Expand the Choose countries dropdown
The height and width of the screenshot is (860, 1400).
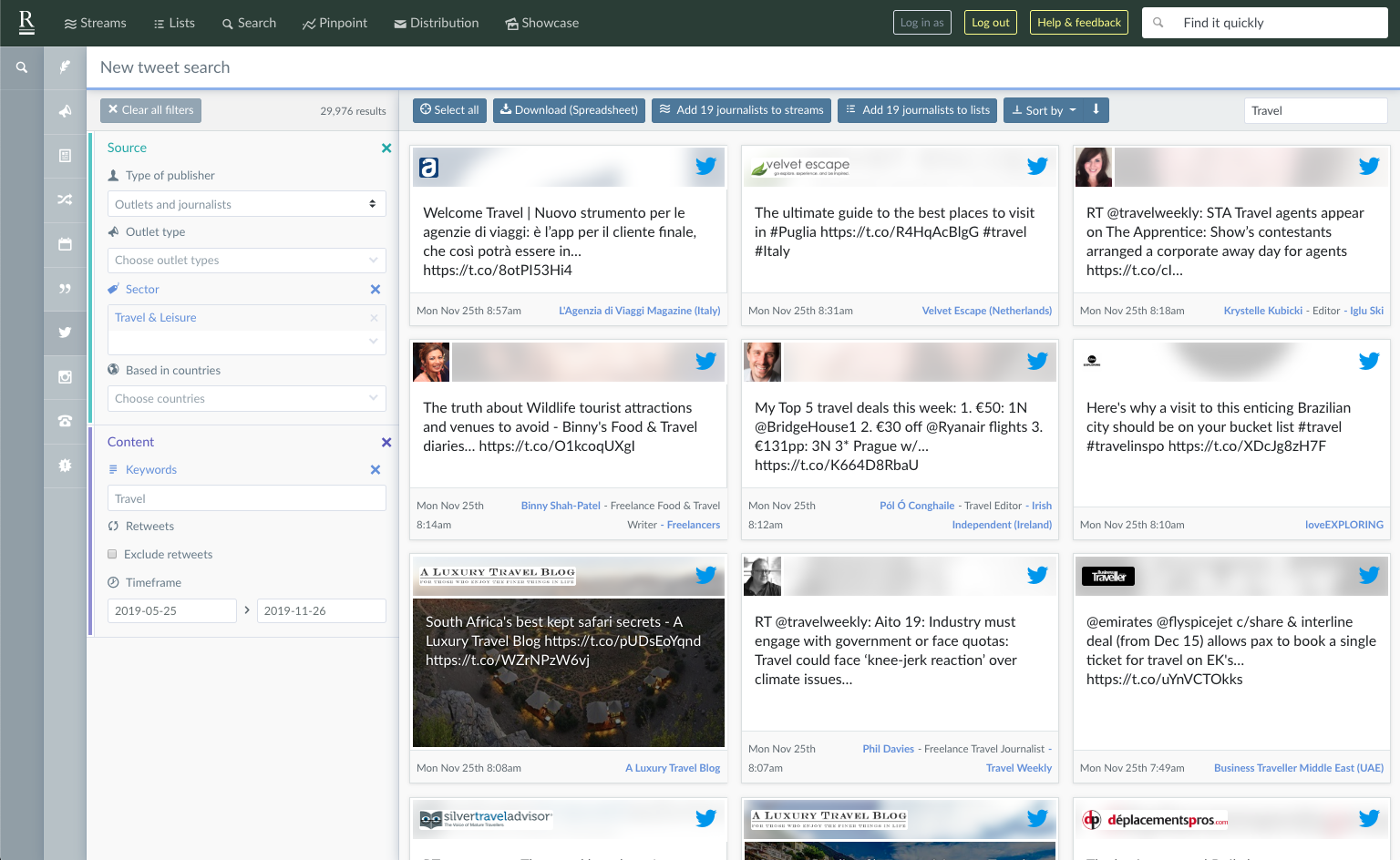246,398
